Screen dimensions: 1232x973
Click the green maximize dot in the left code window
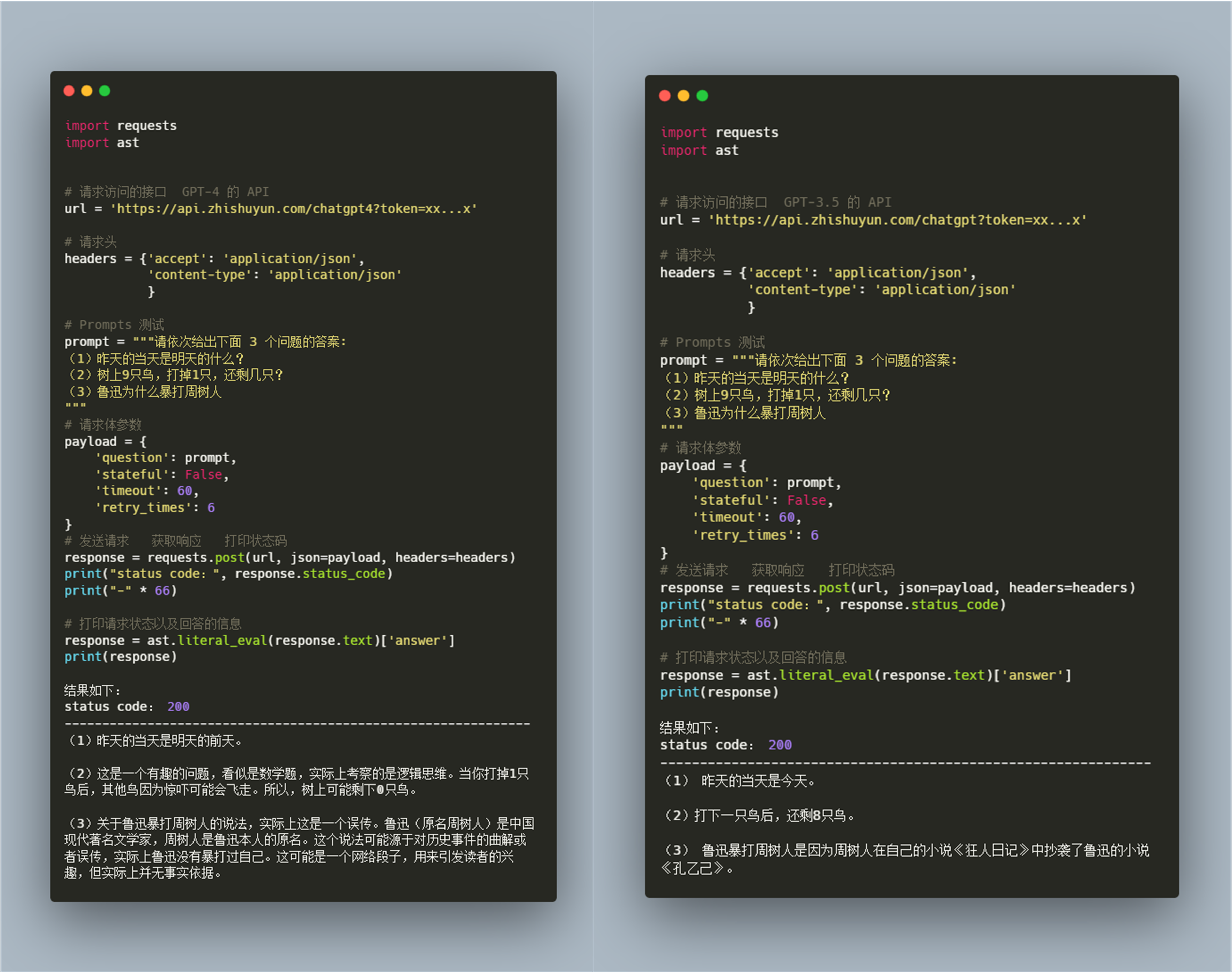point(105,91)
